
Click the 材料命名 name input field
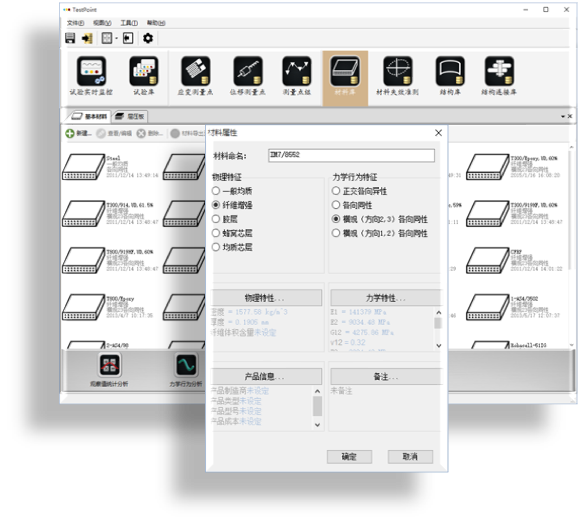351,155
